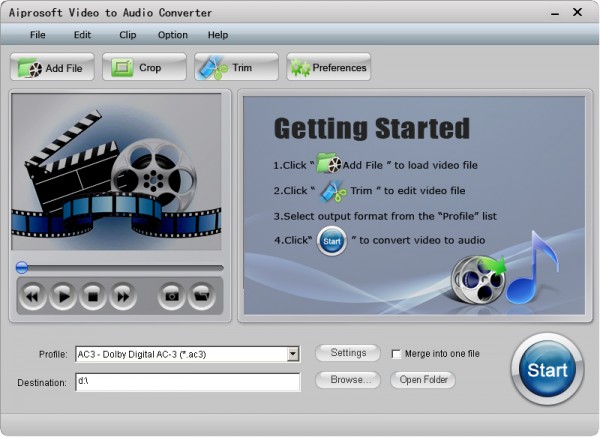Click the Open Folder button
Viewport: 600px width, 437px height.
pos(423,380)
